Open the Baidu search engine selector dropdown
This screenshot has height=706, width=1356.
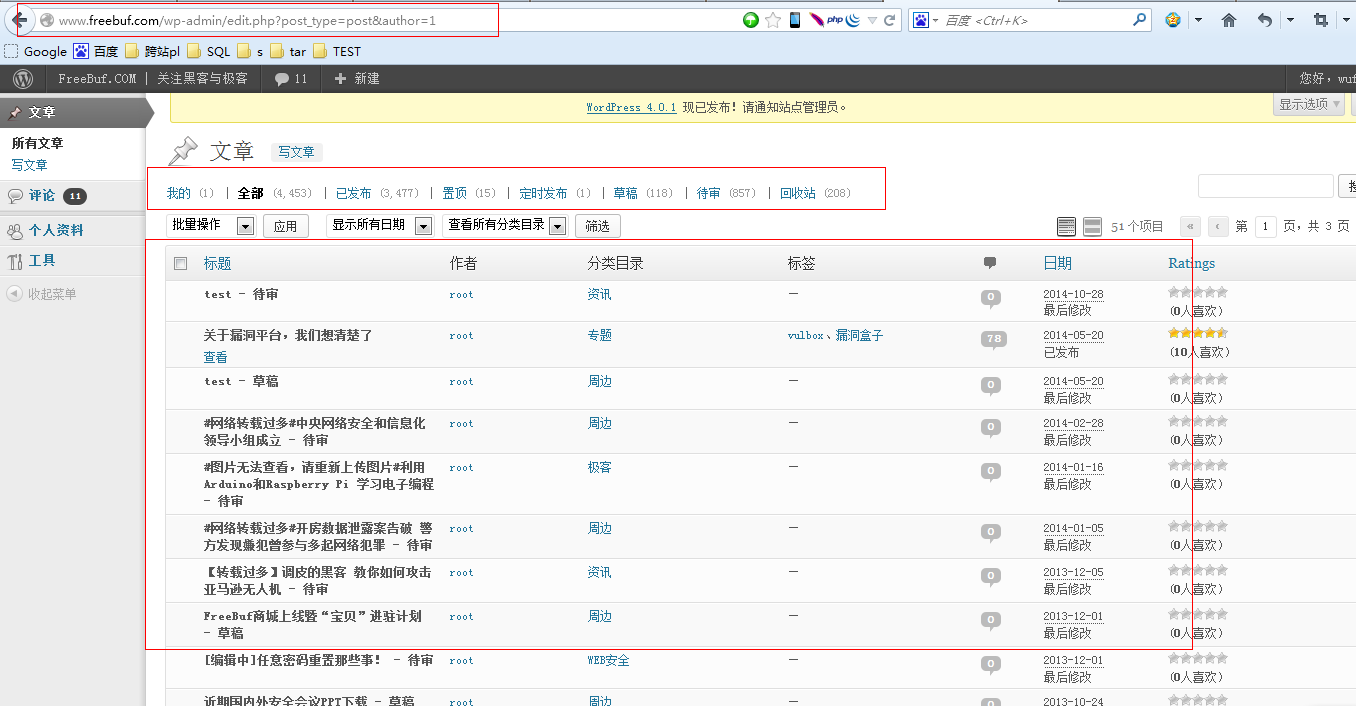point(925,20)
